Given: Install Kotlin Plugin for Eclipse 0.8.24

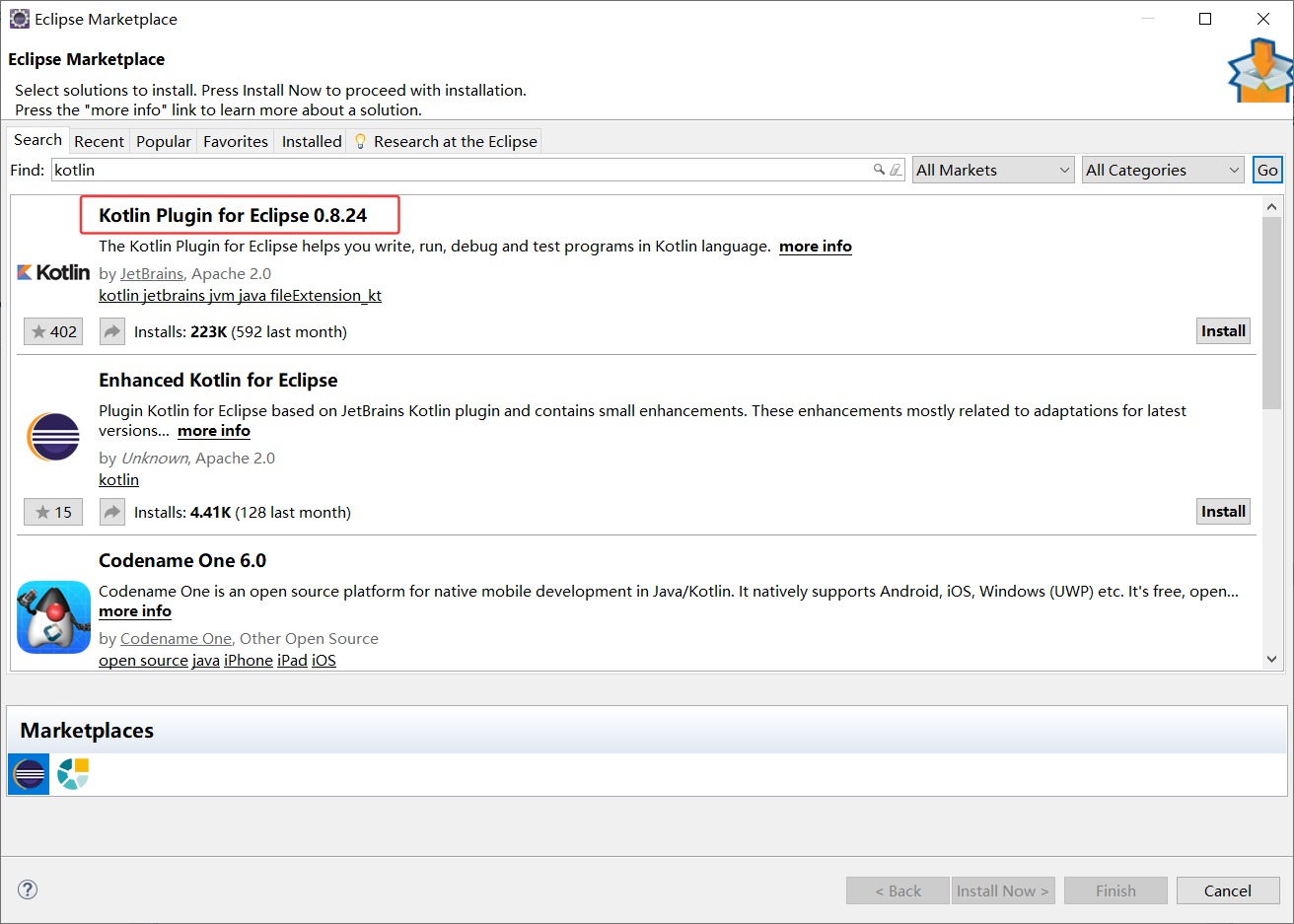Looking at the screenshot, I should (x=1223, y=331).
